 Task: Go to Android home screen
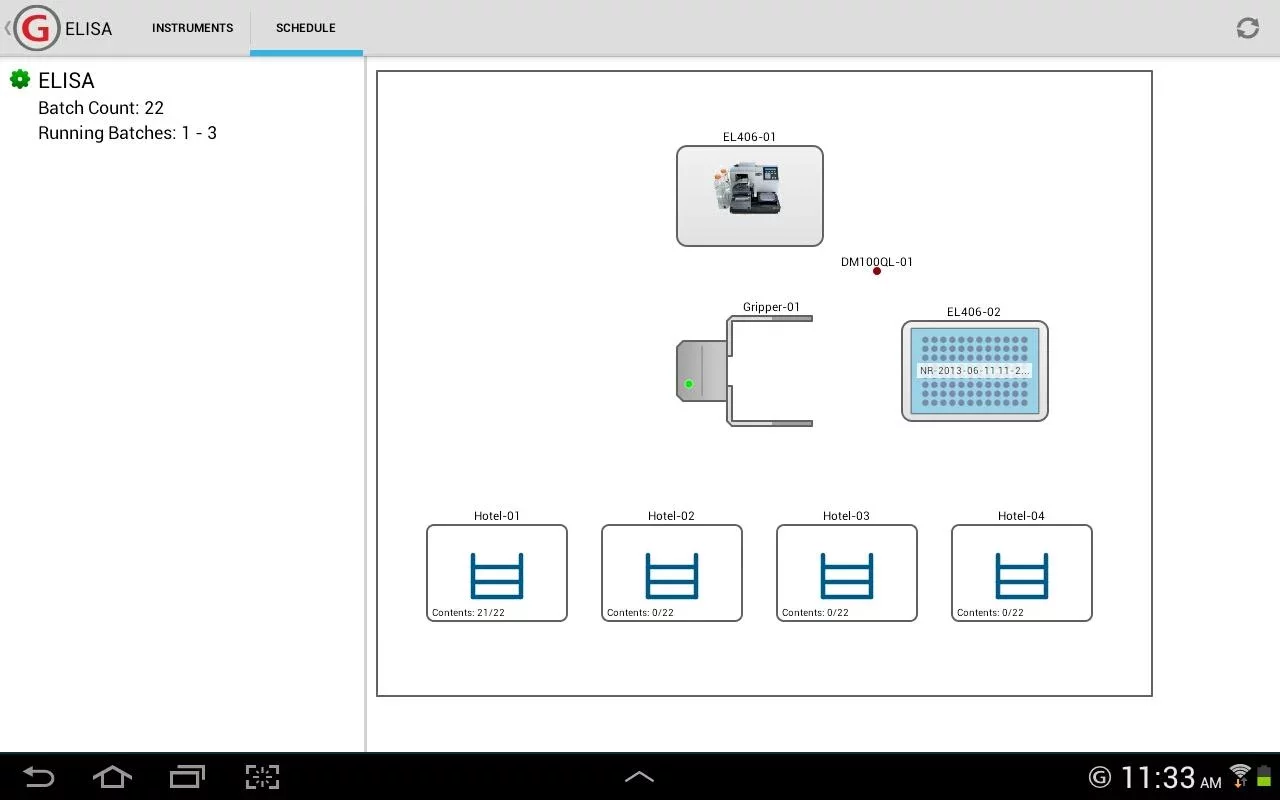[x=112, y=777]
